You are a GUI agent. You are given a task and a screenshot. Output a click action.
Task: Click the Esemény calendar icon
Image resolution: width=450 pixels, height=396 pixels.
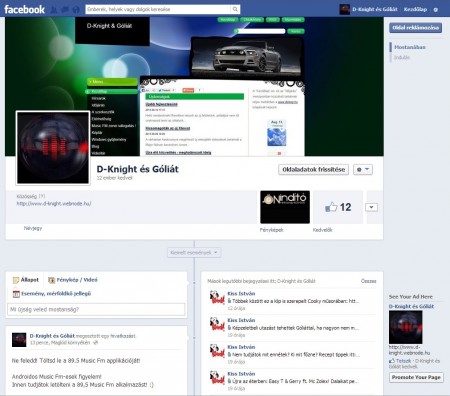[x=16, y=294]
